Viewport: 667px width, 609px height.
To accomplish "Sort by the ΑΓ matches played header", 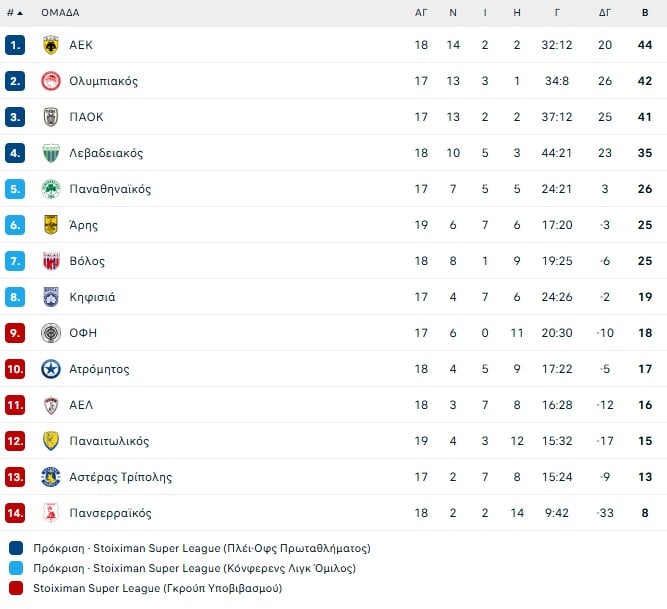I will [421, 13].
